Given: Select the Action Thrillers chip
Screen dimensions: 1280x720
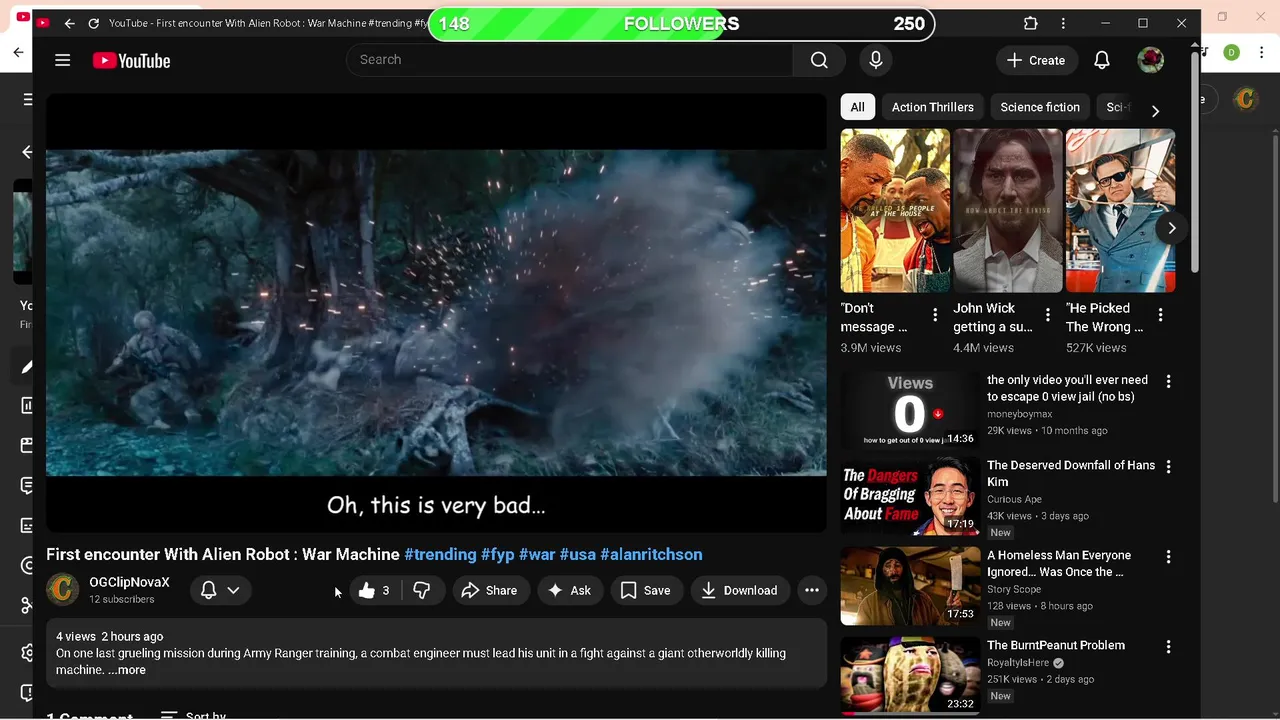Looking at the screenshot, I should pyautogui.click(x=933, y=107).
